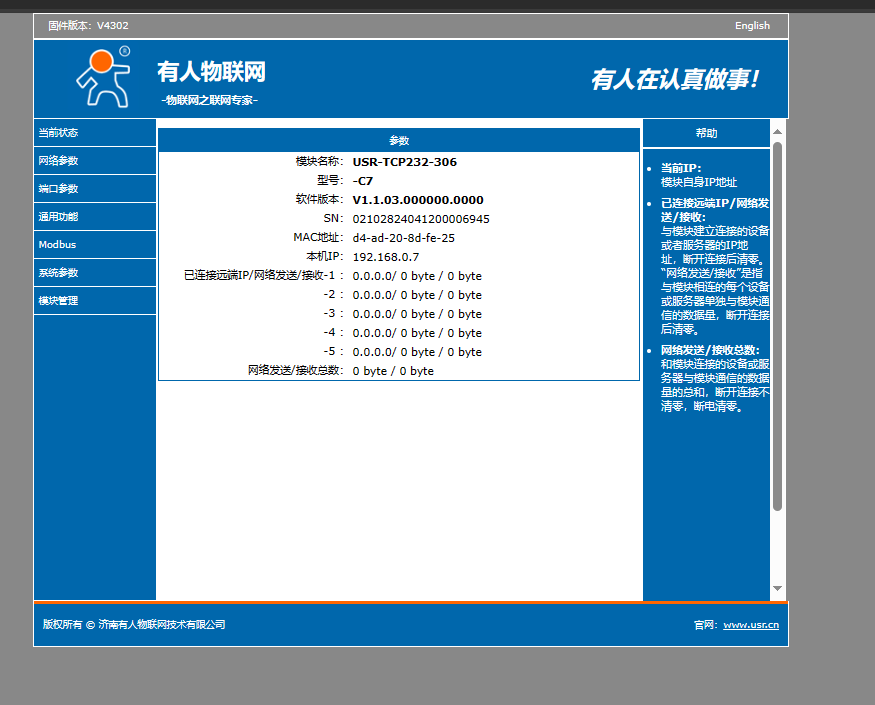Click 当前IP: help heading
The image size is (875, 705).
pos(681,168)
